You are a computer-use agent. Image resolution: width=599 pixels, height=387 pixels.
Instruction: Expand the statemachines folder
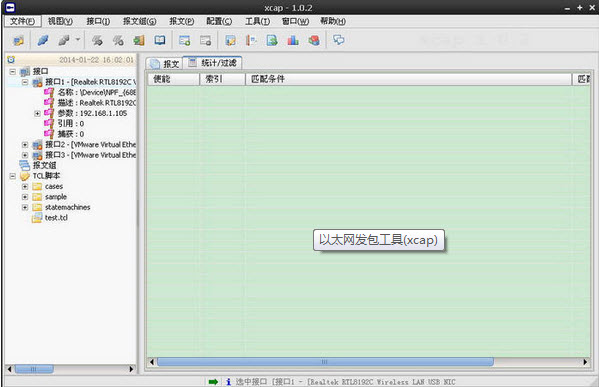pos(25,207)
